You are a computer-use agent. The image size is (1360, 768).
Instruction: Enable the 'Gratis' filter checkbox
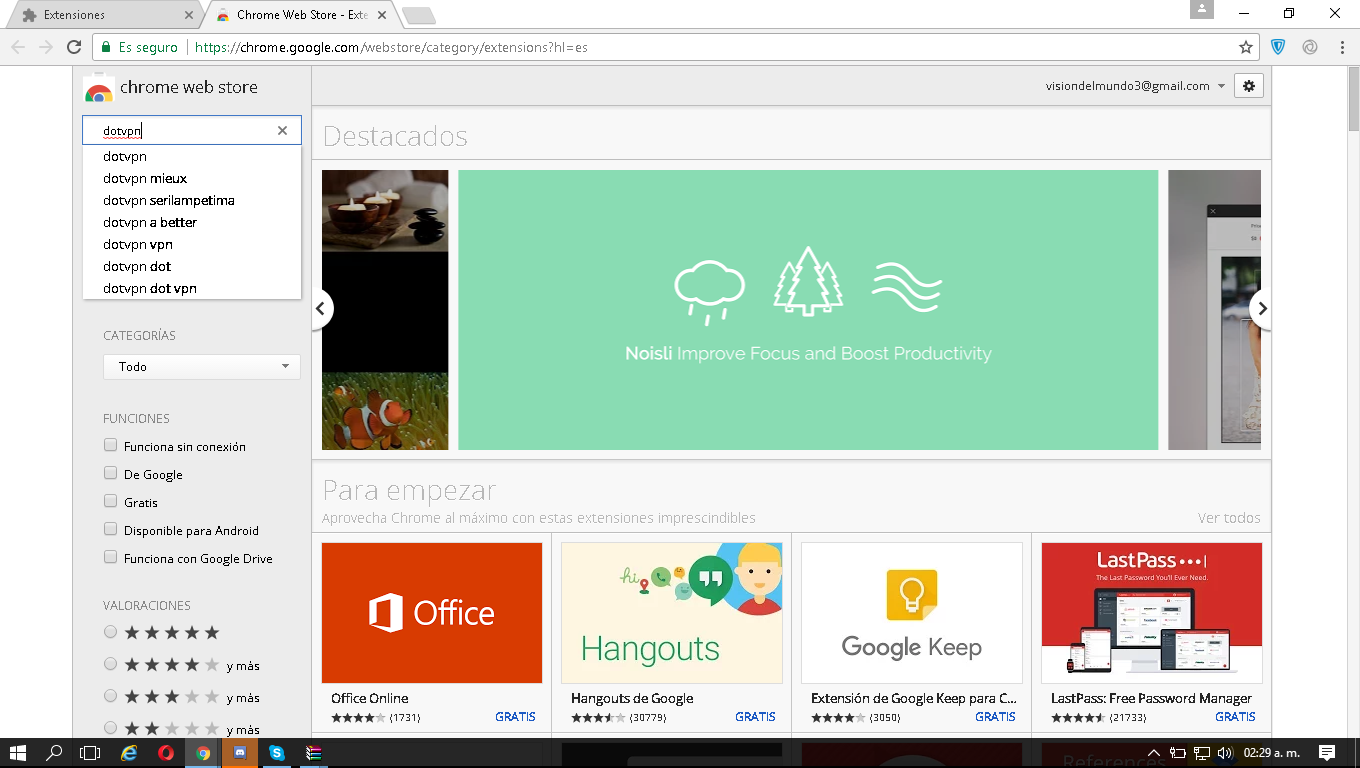[x=111, y=502]
